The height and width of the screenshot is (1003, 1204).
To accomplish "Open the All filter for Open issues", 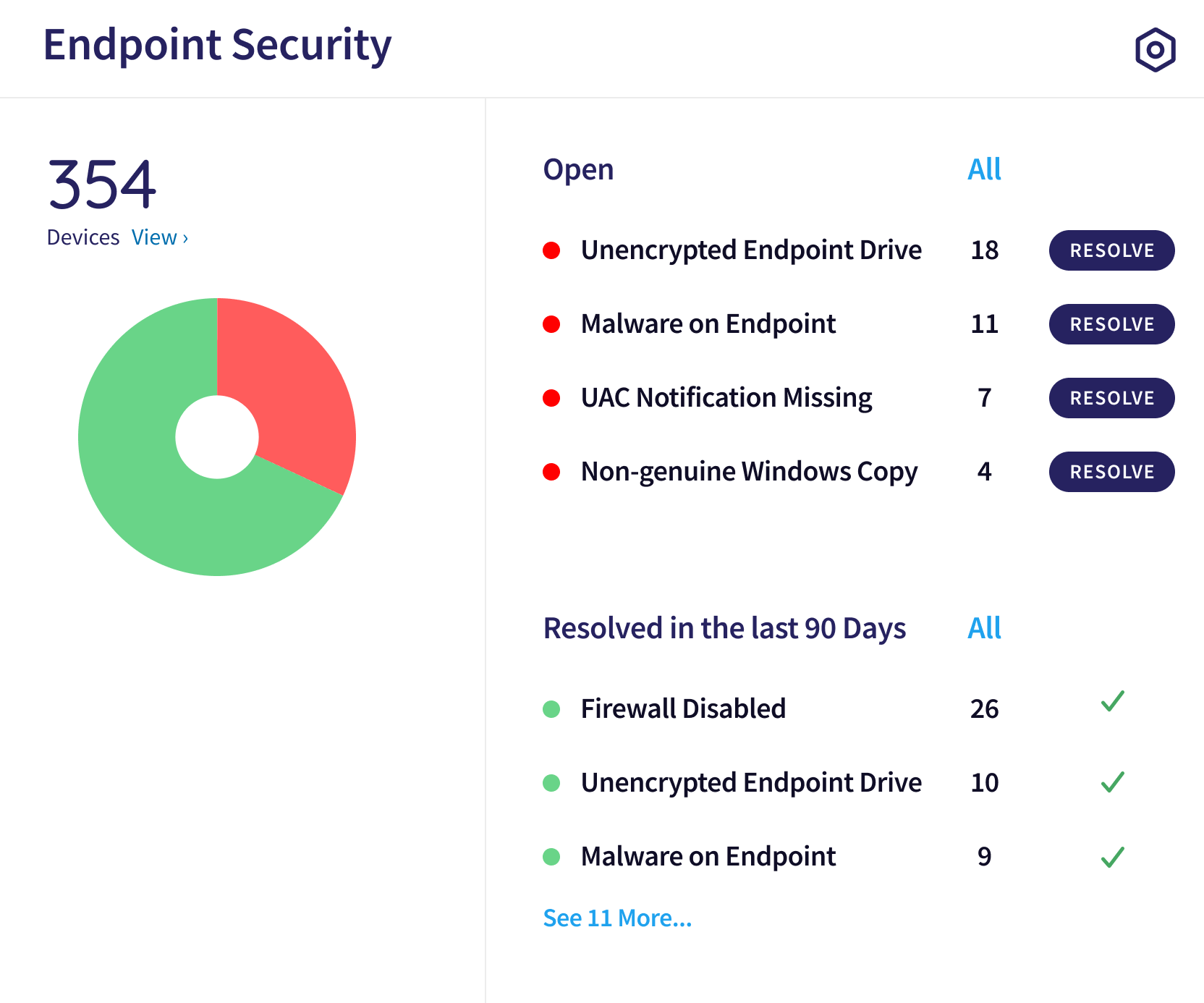I will point(984,169).
